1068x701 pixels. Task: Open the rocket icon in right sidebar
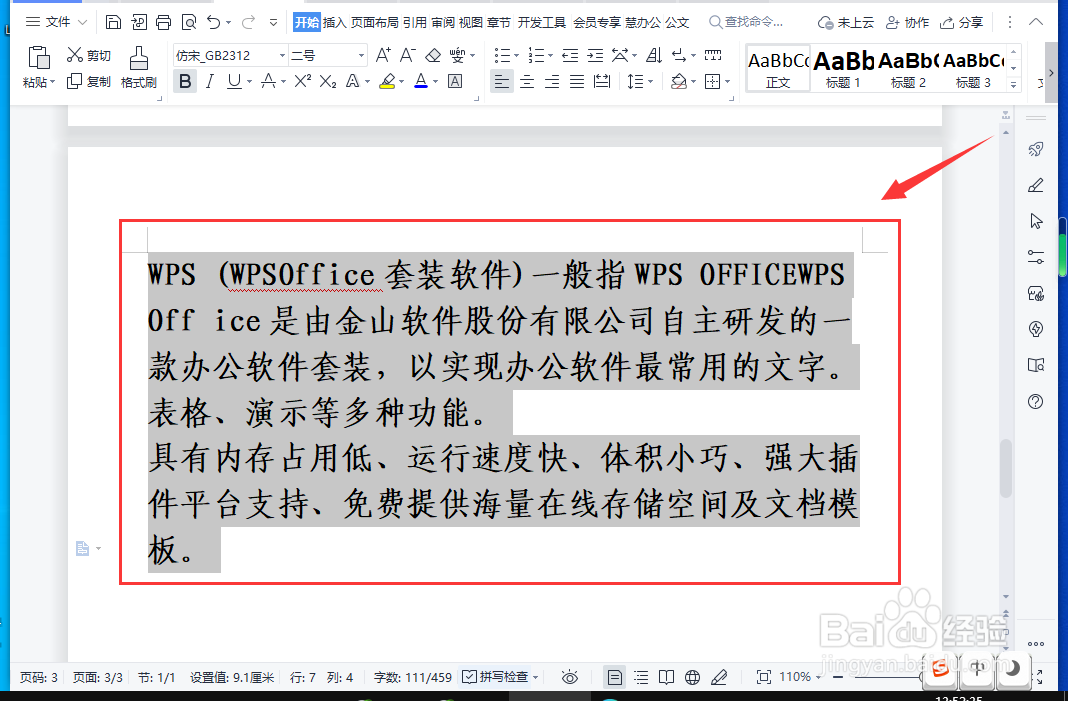(1035, 149)
